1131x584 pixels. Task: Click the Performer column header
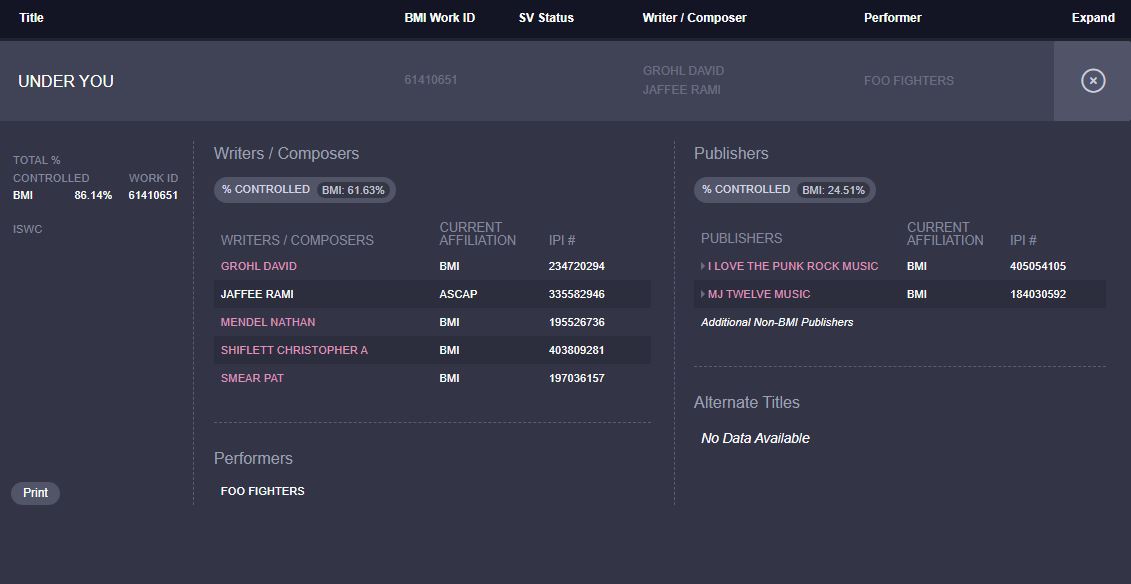point(893,18)
